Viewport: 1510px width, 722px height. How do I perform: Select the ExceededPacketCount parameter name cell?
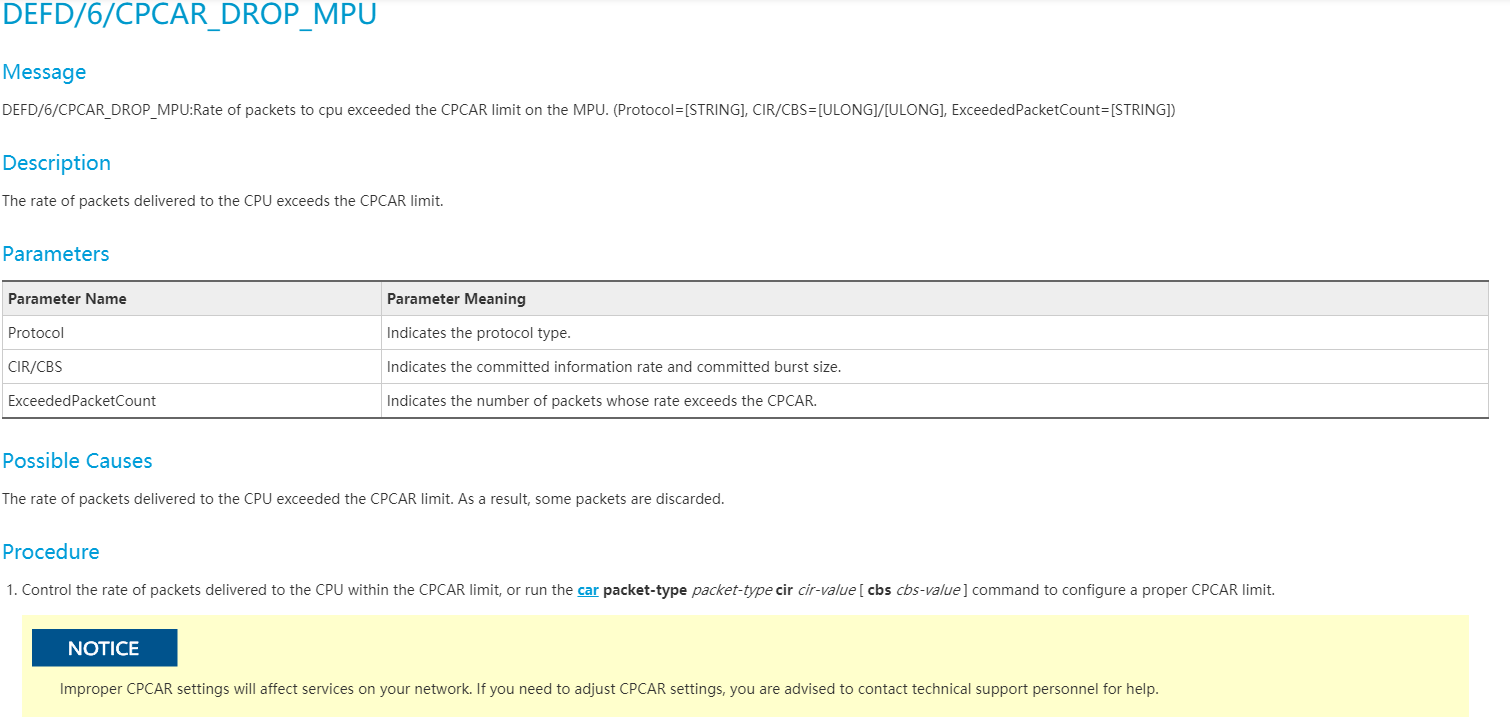[x=82, y=401]
